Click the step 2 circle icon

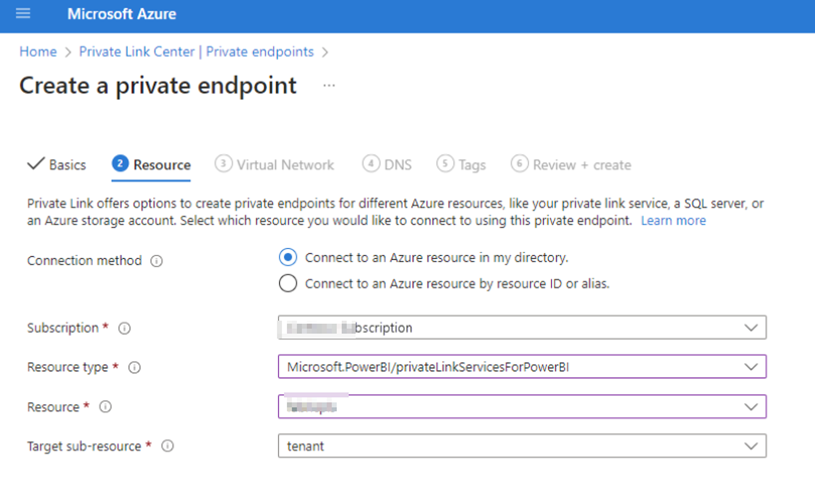pos(120,164)
